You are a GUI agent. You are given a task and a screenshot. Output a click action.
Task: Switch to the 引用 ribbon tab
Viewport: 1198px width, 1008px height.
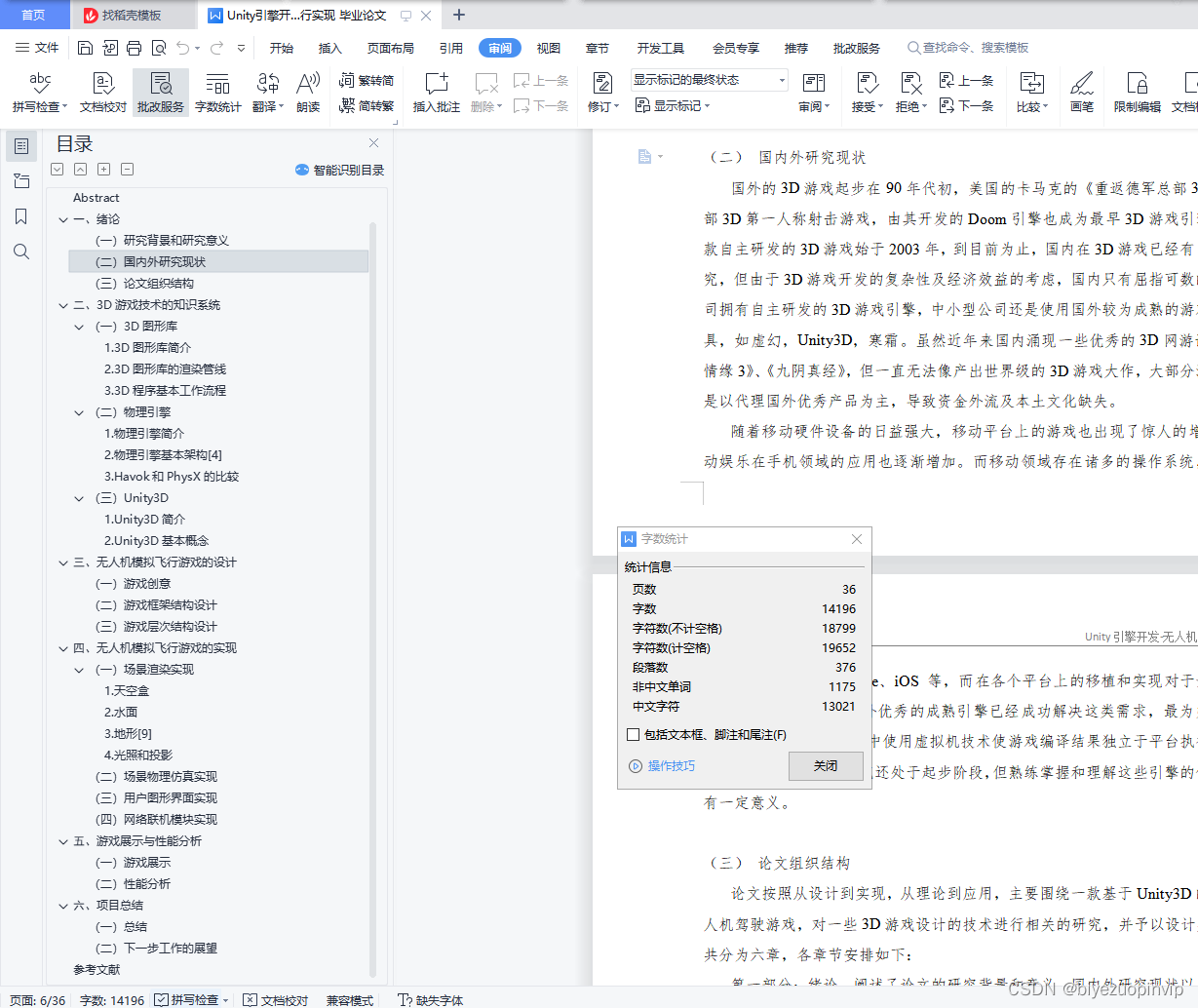click(x=451, y=48)
